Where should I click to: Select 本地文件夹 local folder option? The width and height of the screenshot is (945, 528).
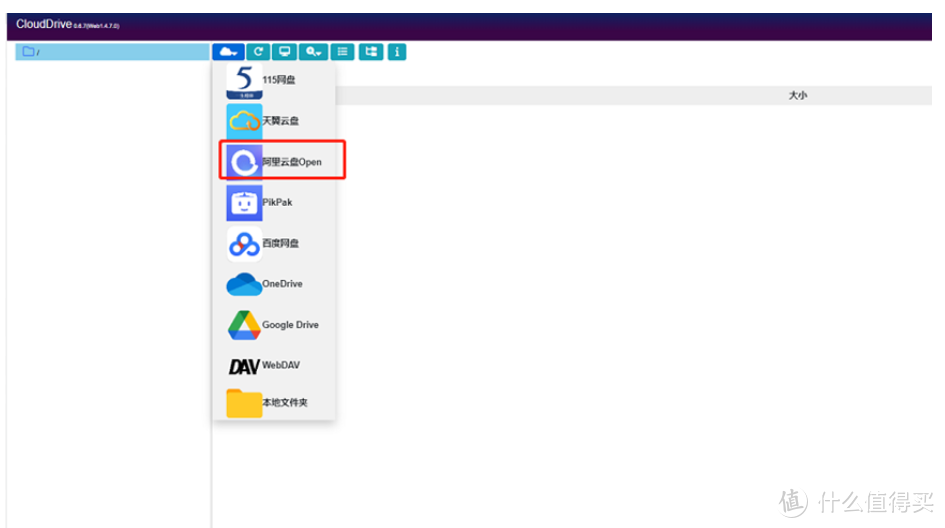coord(274,403)
